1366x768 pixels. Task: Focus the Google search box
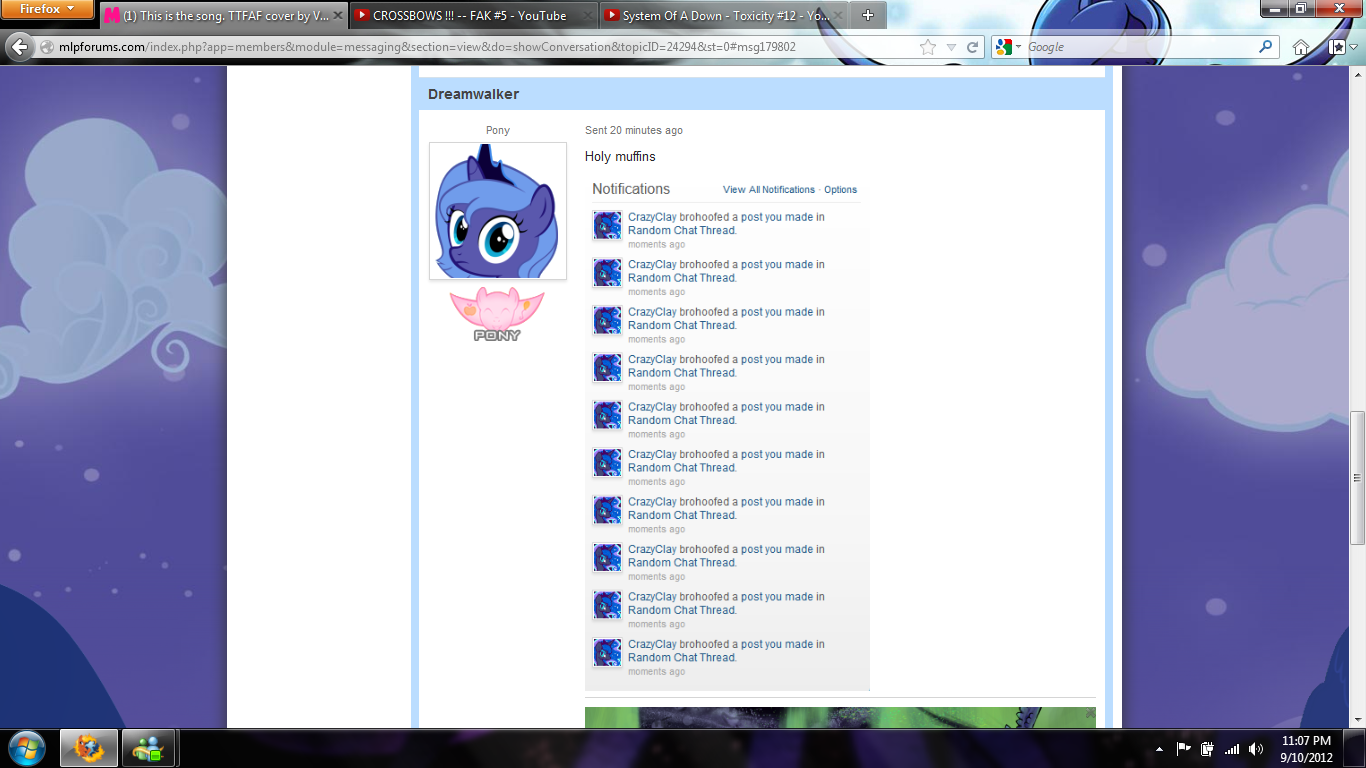[1140, 47]
